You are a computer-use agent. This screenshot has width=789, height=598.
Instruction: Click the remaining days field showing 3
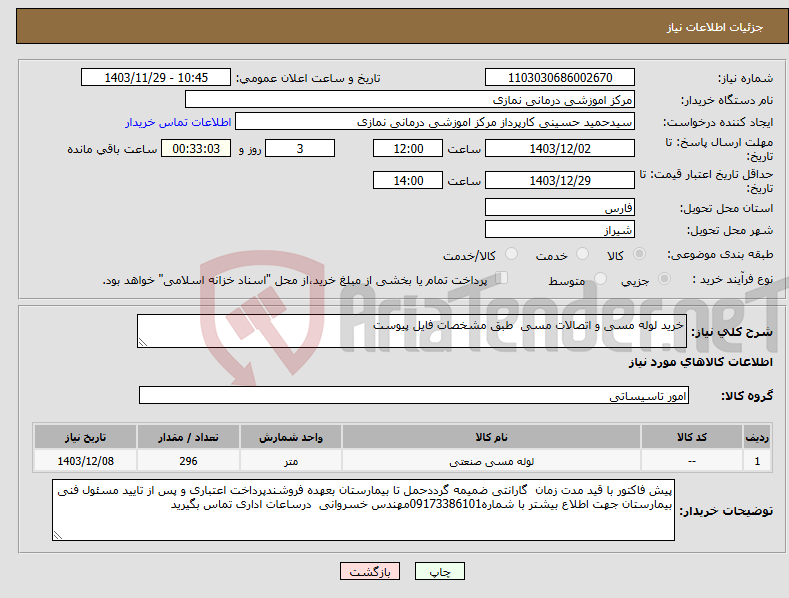300,148
